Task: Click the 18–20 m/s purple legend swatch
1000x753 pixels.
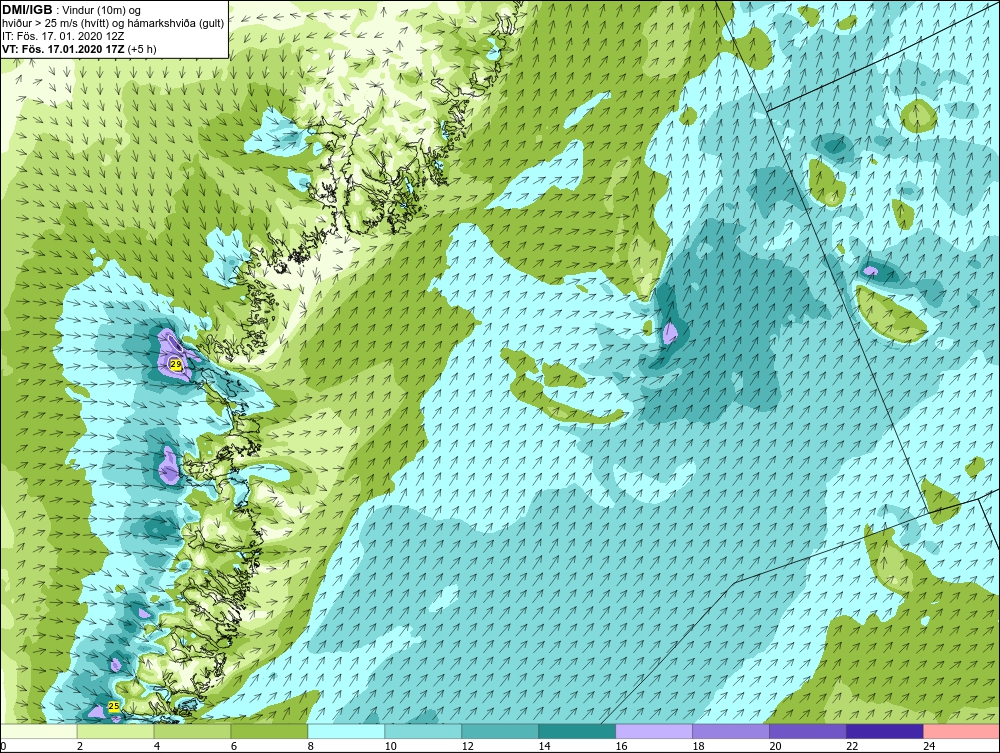Action: tap(731, 731)
